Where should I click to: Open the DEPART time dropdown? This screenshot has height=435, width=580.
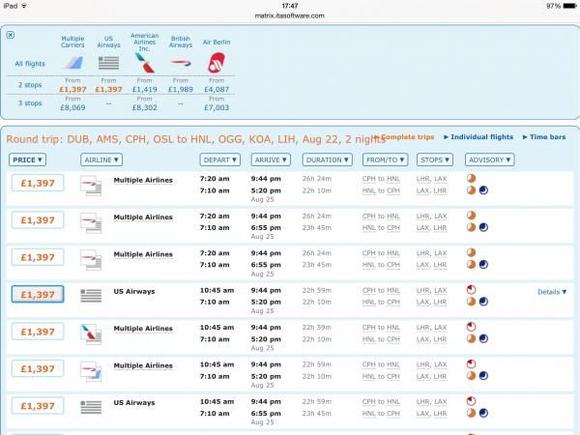(x=220, y=160)
